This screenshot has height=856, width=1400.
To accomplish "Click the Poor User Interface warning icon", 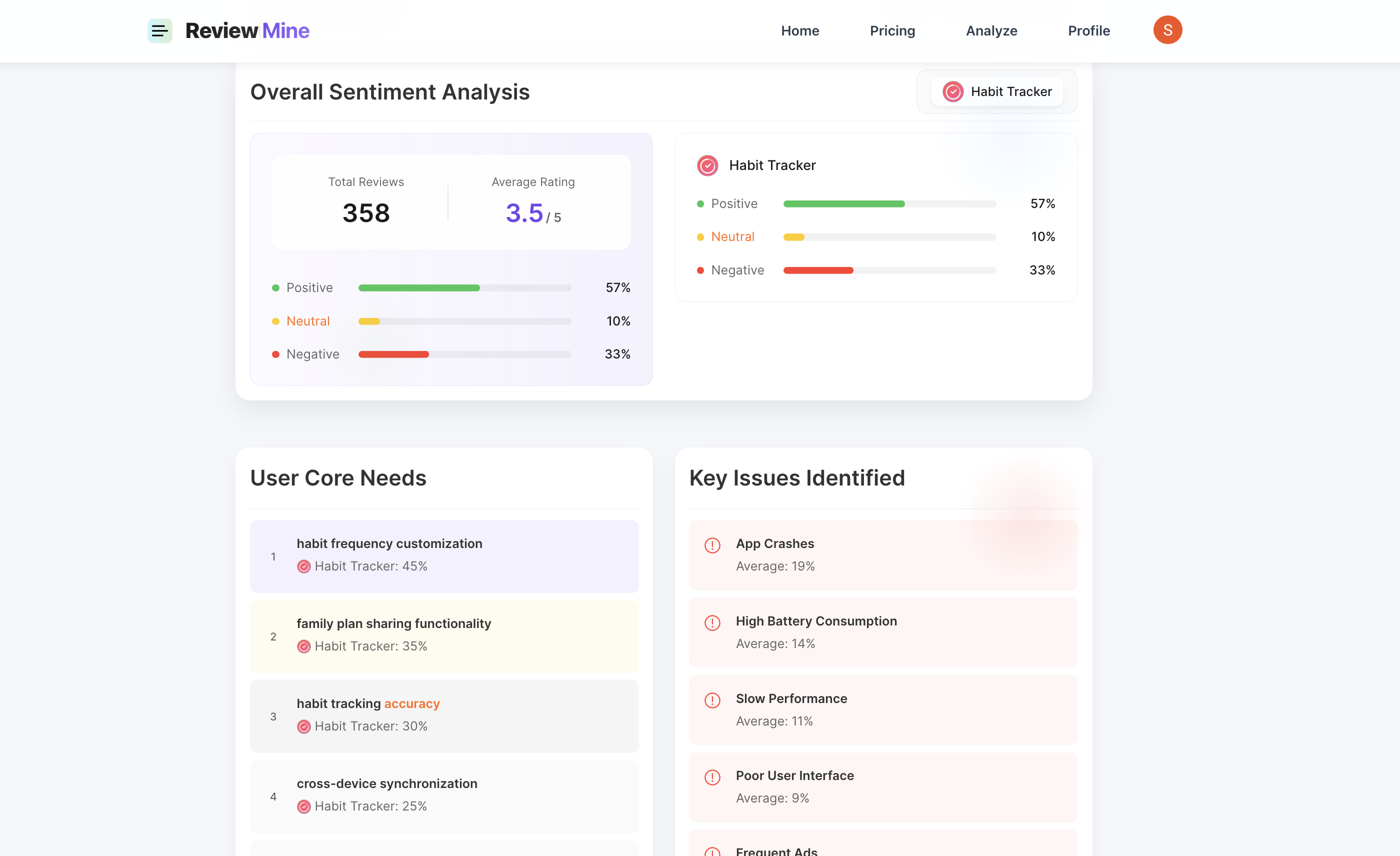I will click(712, 777).
